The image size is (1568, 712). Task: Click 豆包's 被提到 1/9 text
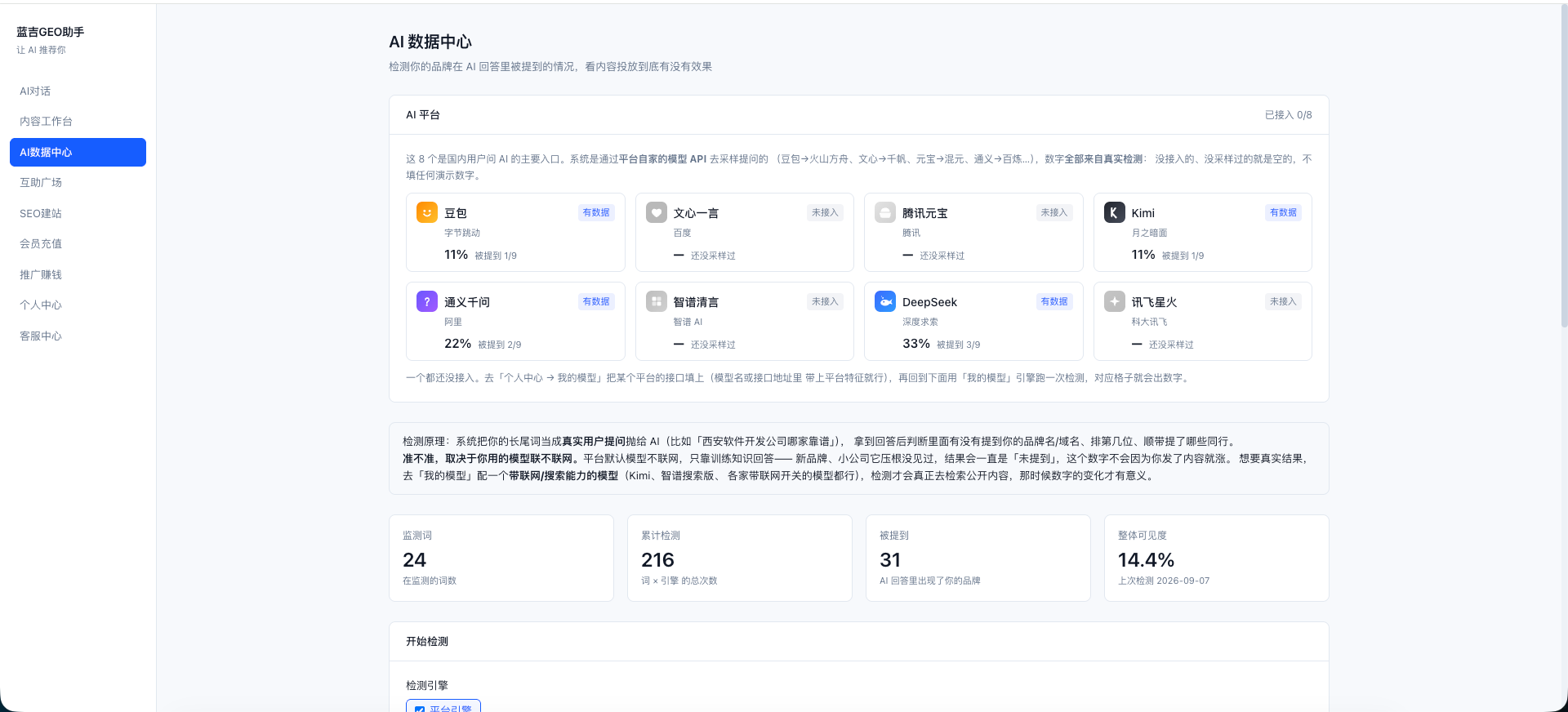pos(496,256)
